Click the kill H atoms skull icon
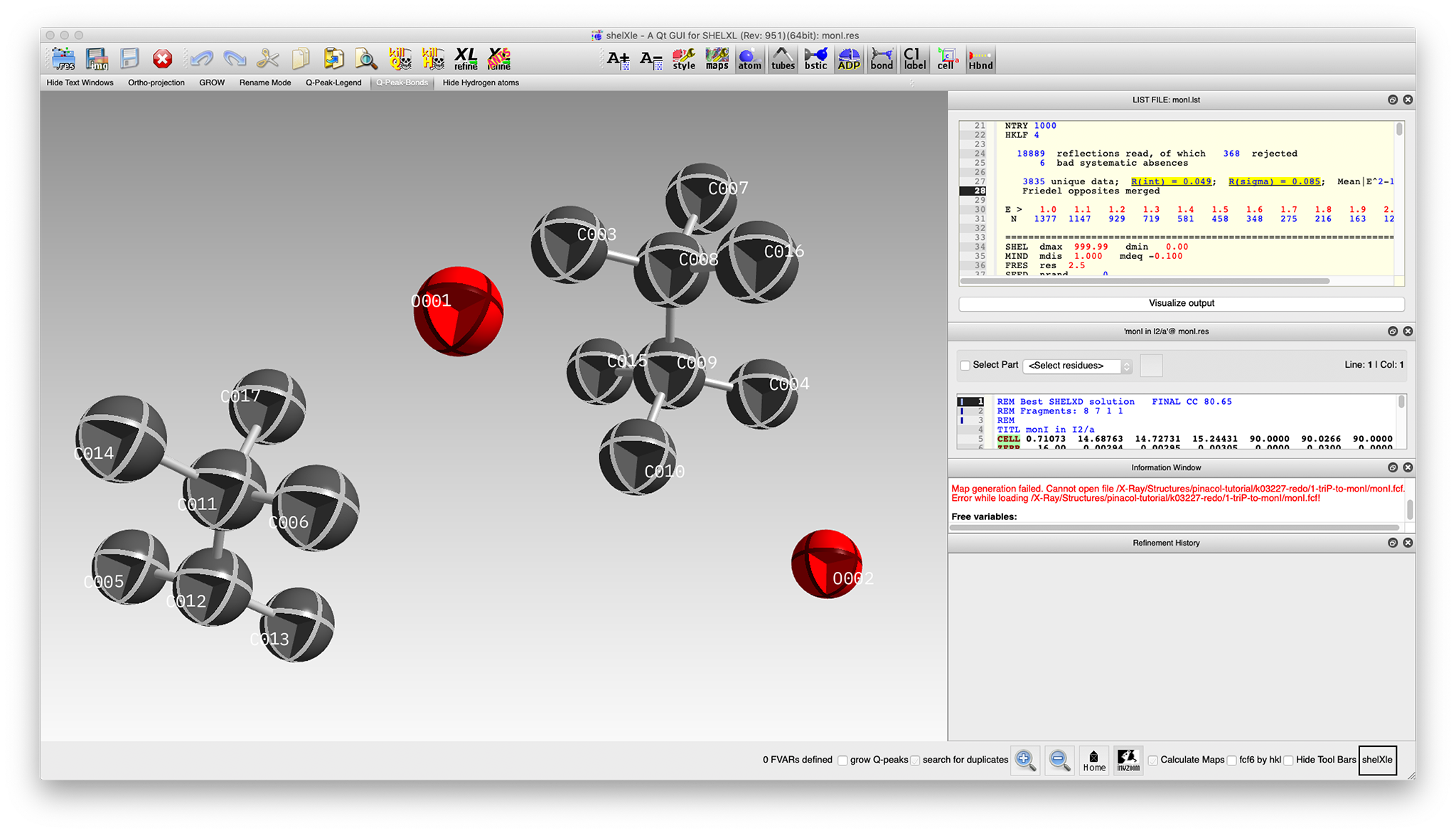The height and width of the screenshot is (833, 1456). coord(432,59)
